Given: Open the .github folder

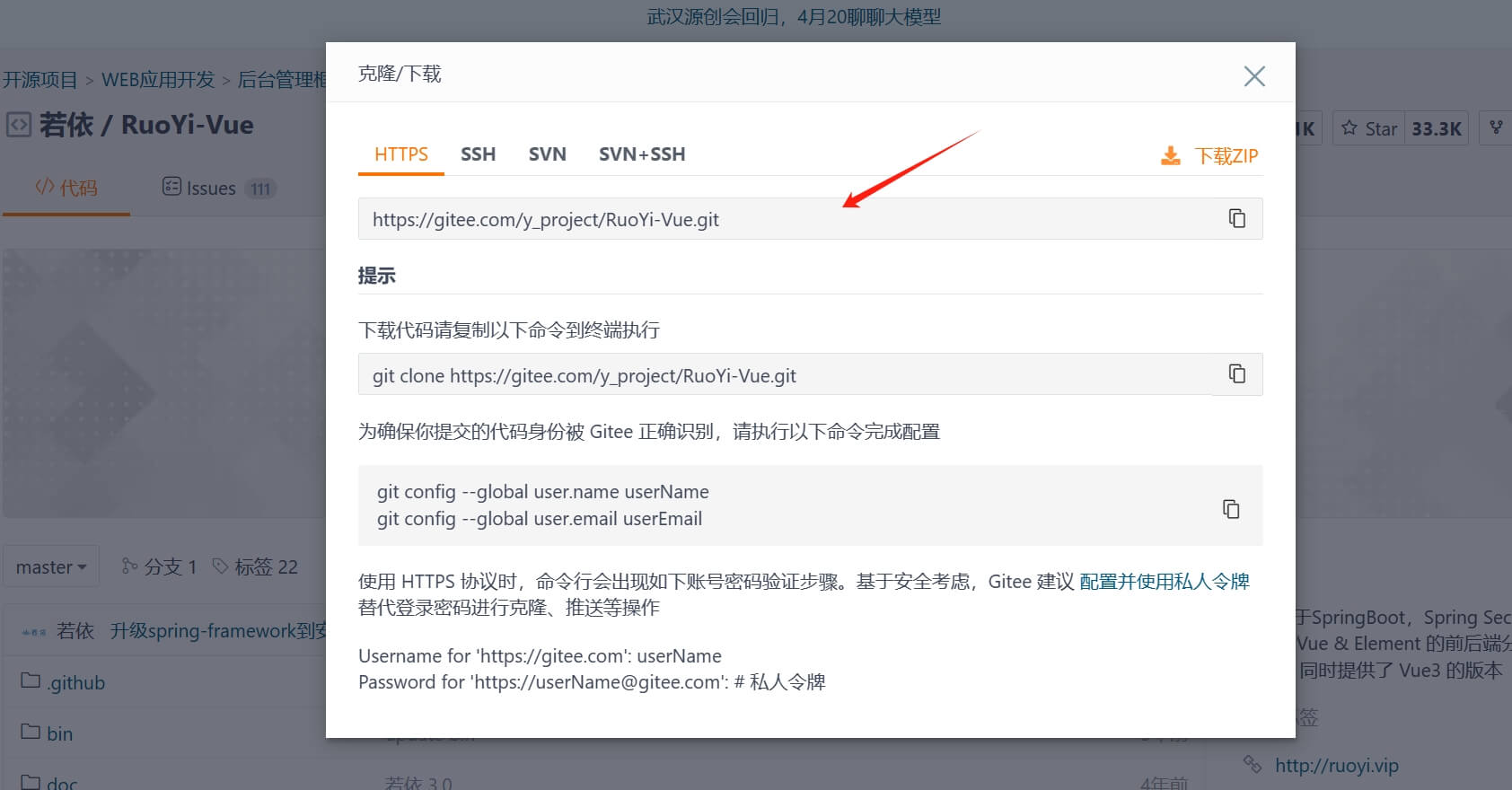Looking at the screenshot, I should [75, 682].
